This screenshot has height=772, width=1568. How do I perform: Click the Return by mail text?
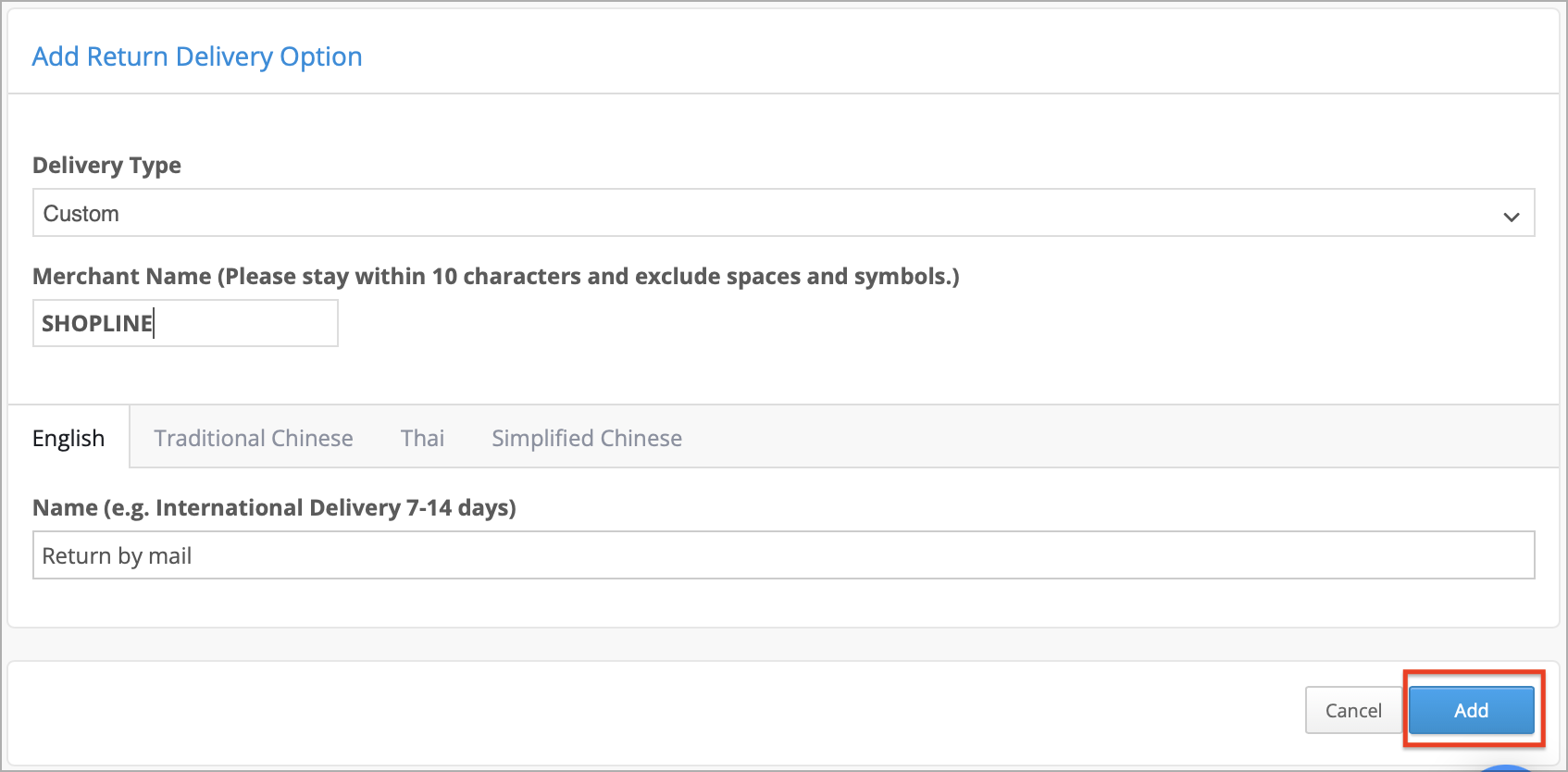coord(117,555)
